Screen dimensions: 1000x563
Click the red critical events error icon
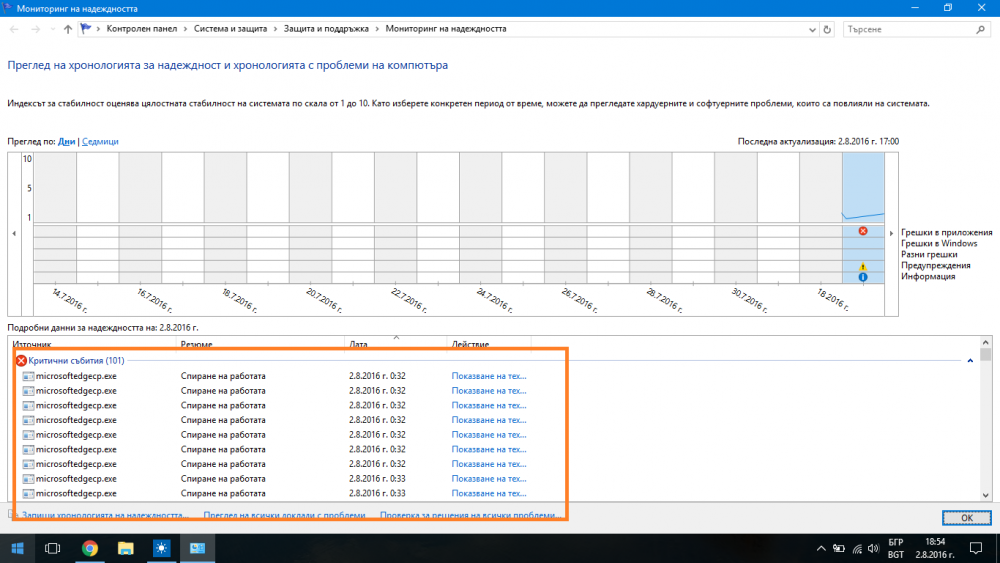pyautogui.click(x=21, y=361)
